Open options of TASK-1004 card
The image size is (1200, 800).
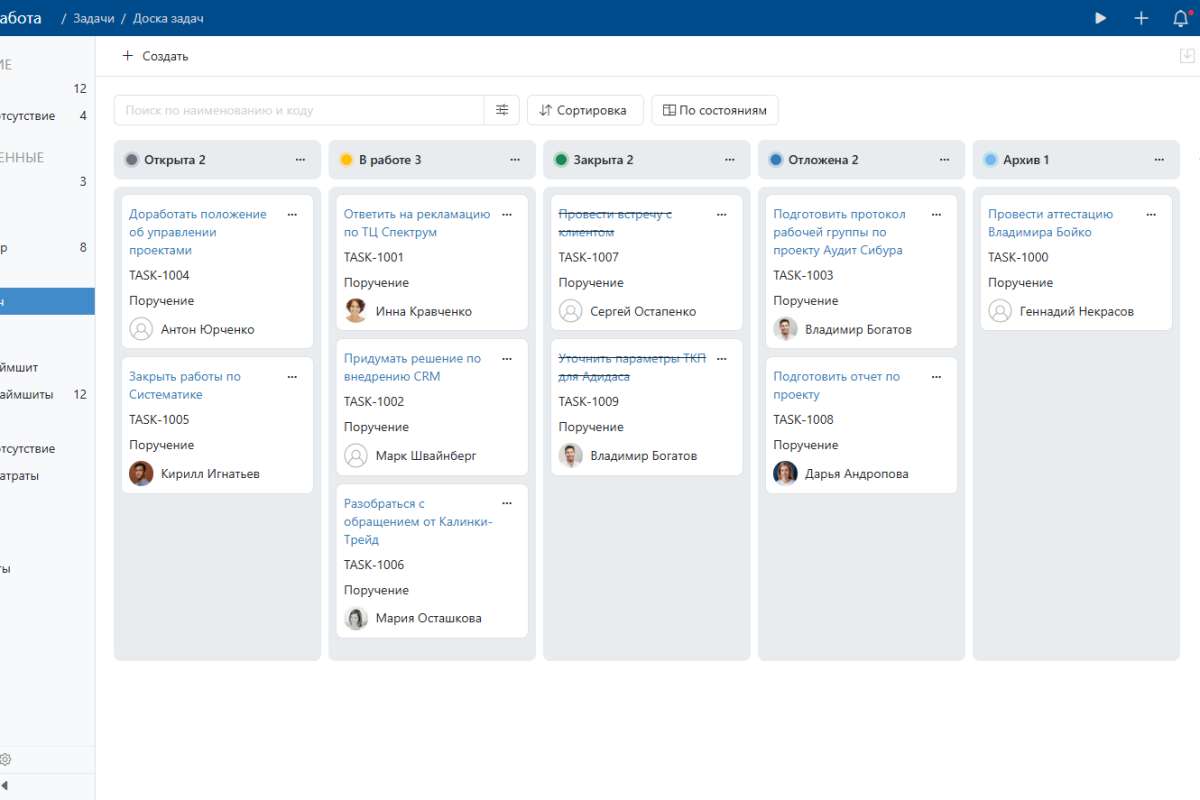click(x=292, y=214)
